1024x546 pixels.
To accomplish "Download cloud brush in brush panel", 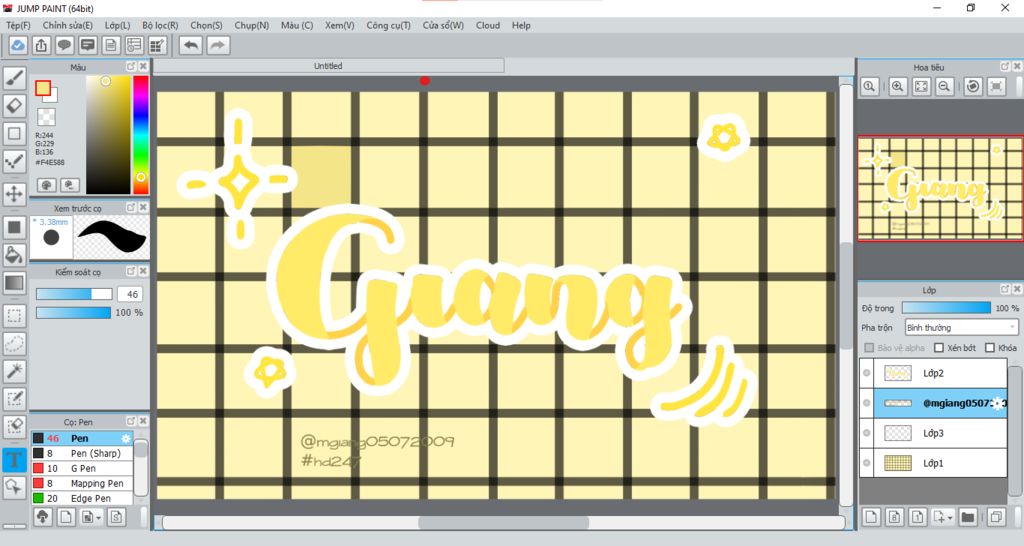I will pyautogui.click(x=42, y=517).
